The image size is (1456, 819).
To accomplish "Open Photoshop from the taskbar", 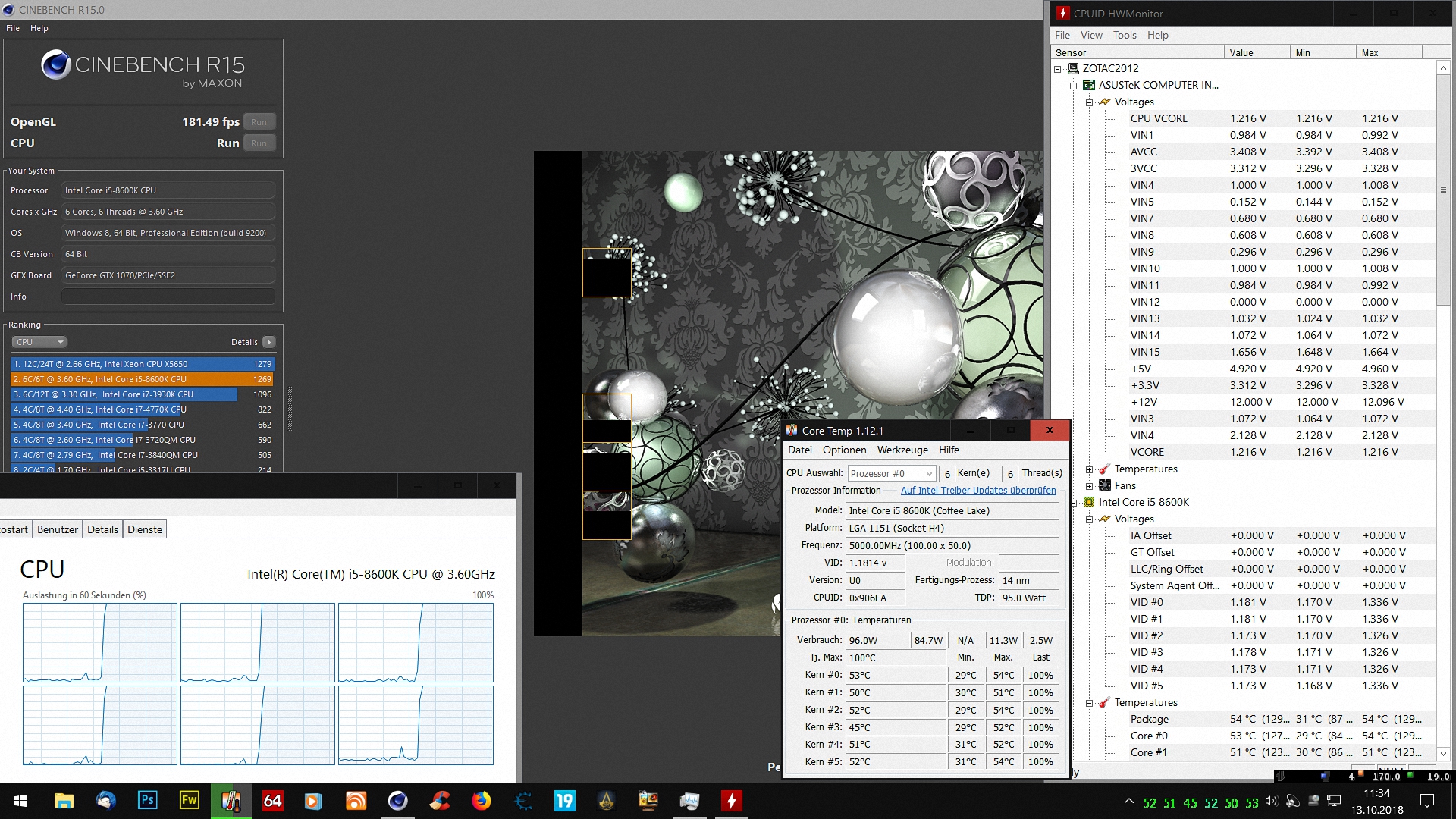I will point(147,801).
